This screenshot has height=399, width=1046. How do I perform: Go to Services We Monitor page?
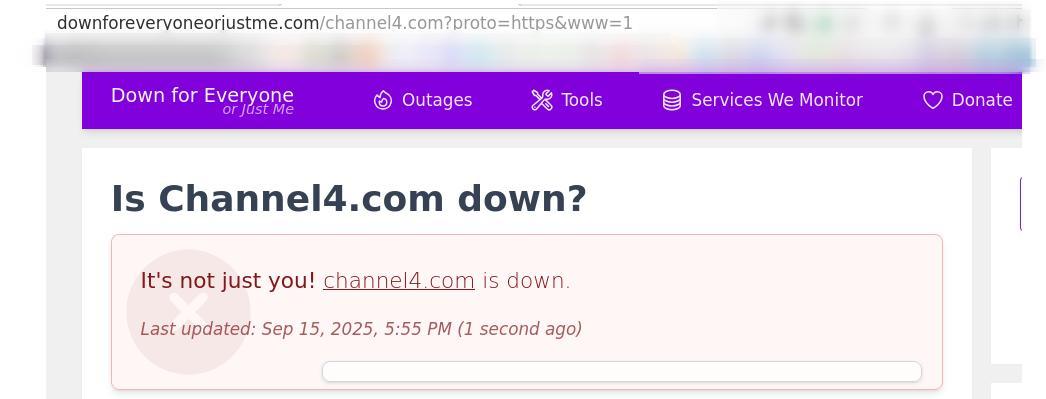point(762,100)
